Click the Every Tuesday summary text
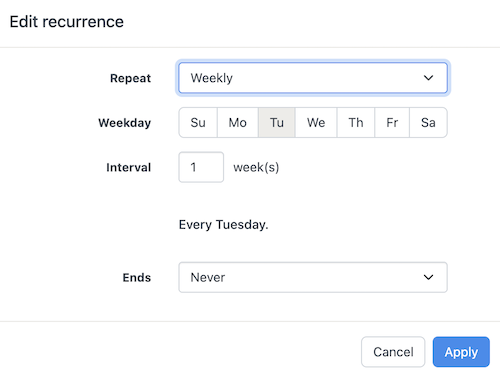 pos(223,225)
